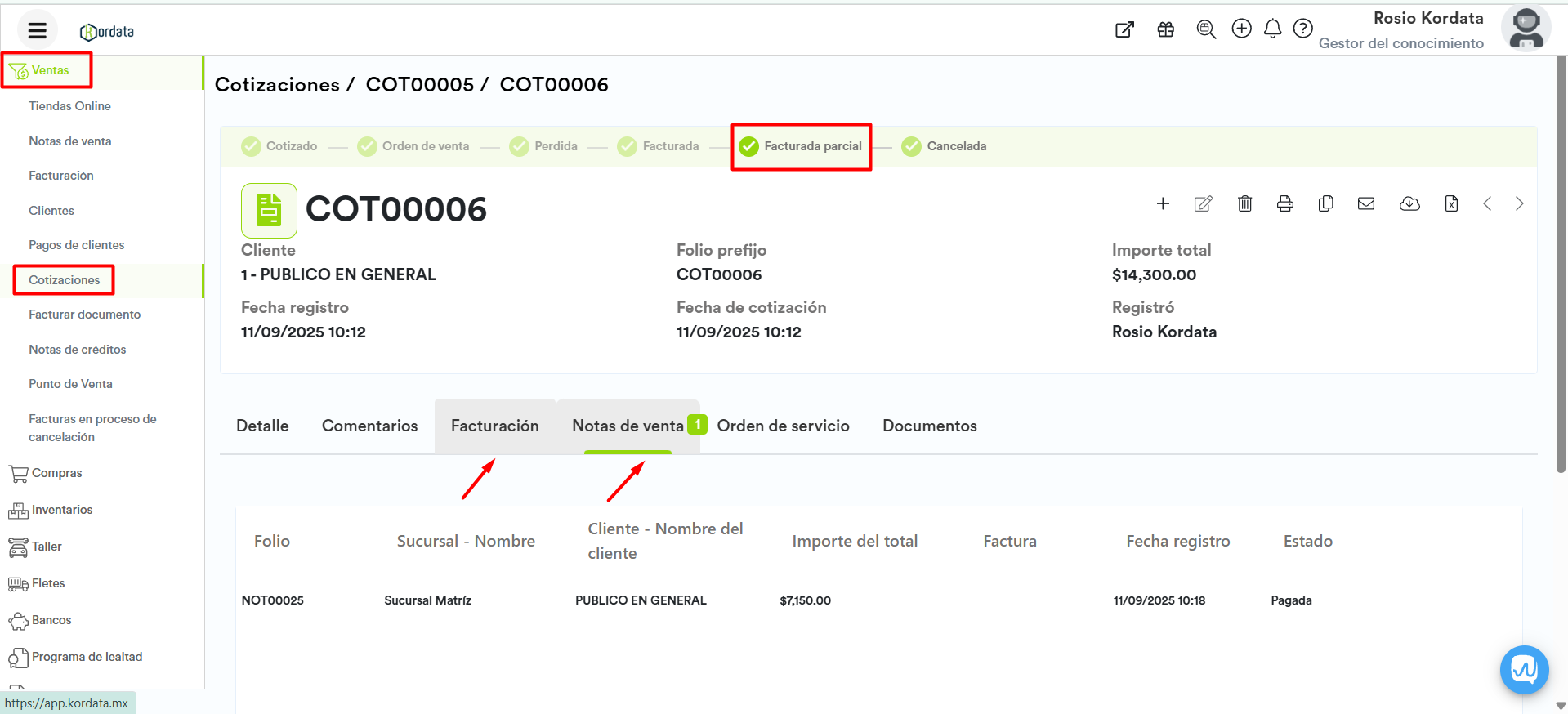The height and width of the screenshot is (714, 1568).
Task: Send quotation by email envelope icon
Action: click(1365, 203)
